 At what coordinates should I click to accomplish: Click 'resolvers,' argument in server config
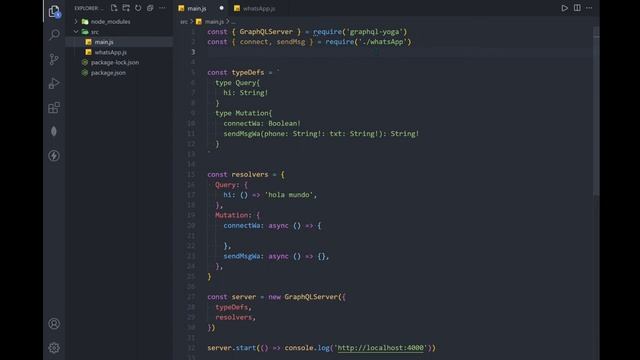coord(236,317)
